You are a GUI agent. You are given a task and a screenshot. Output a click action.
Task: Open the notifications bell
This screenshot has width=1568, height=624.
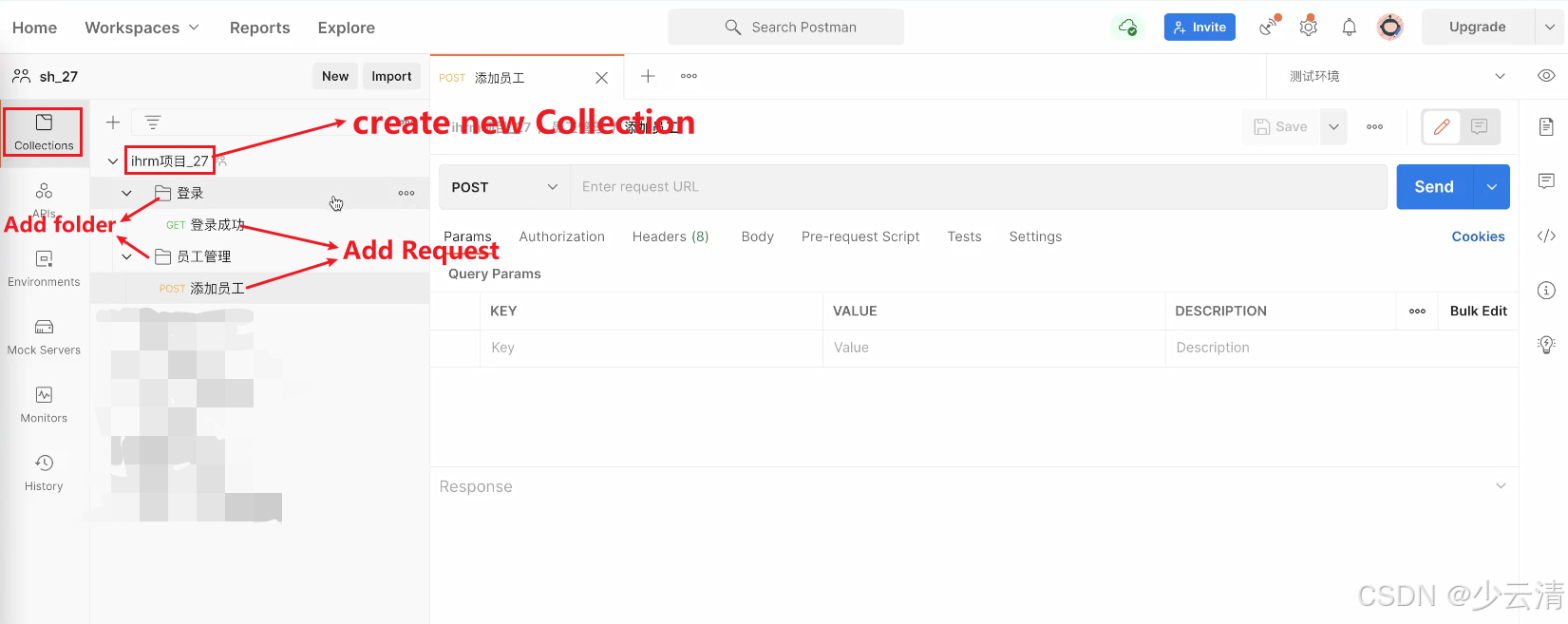[1349, 28]
